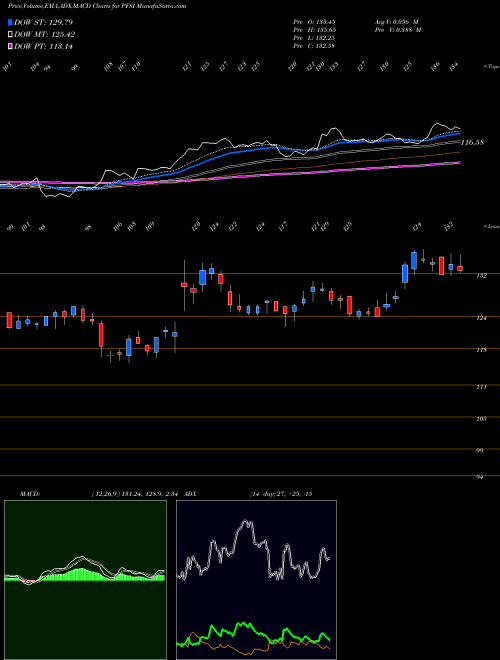Open the green MACD histogram panel

[x=85, y=580]
